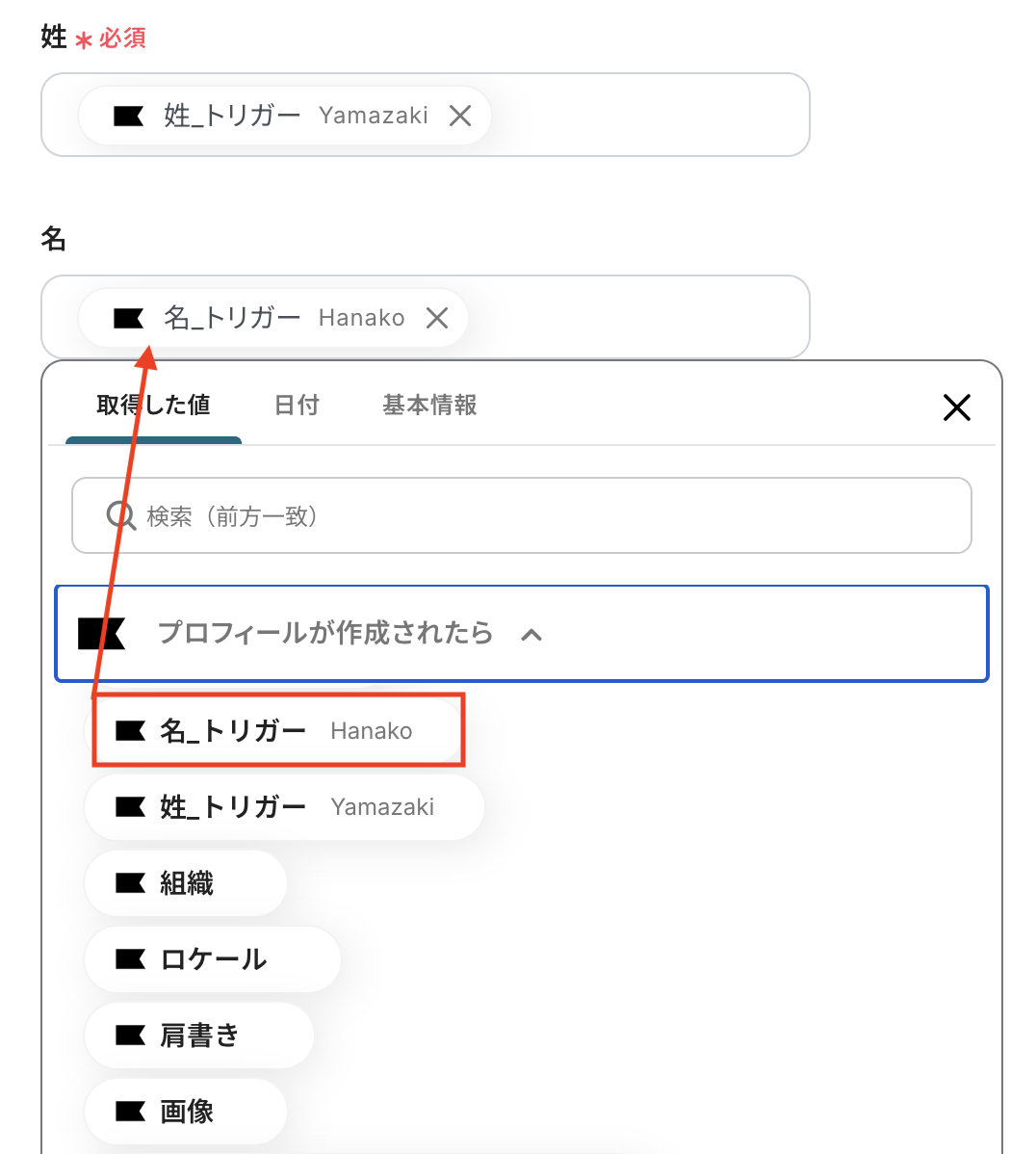Choose 姓_トリガー Yamazaki from the list
The width and height of the screenshot is (1036, 1154).
(x=284, y=807)
